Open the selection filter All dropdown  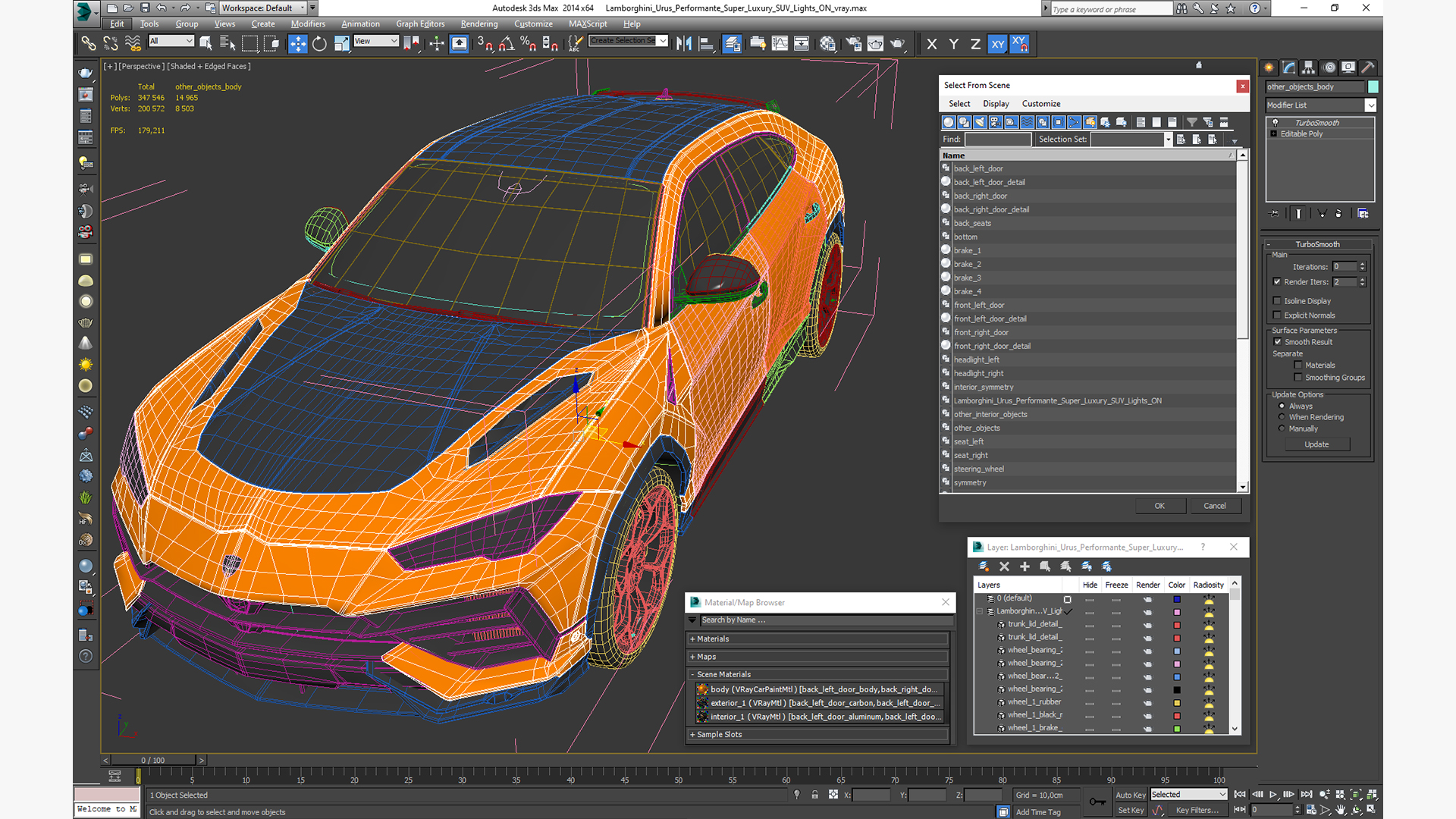click(x=171, y=41)
